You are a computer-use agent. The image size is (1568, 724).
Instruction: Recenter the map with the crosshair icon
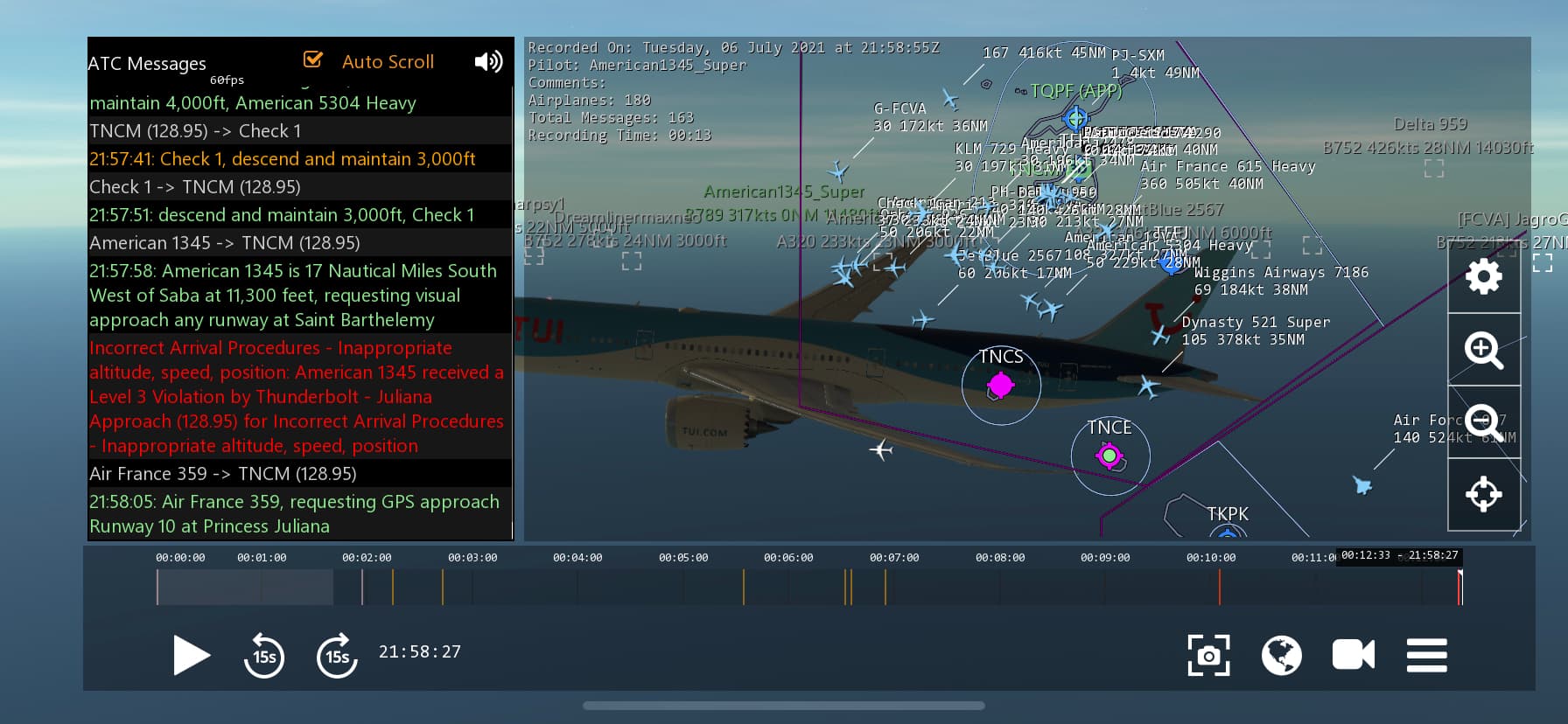click(x=1484, y=495)
